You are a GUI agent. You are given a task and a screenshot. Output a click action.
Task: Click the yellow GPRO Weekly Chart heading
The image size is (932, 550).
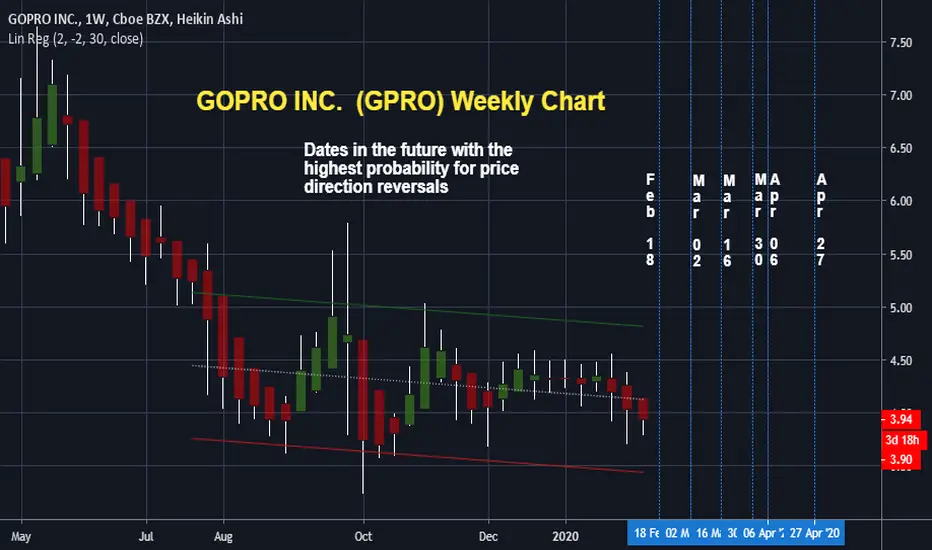[x=401, y=101]
